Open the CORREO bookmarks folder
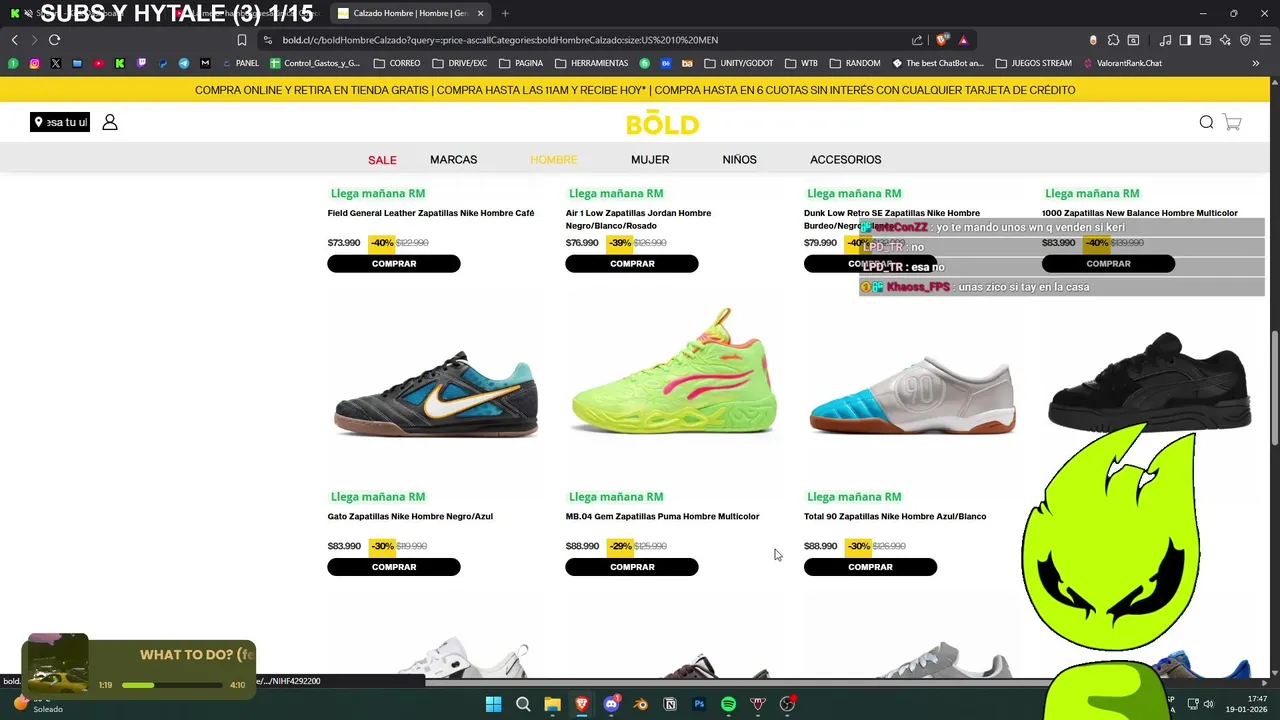The width and height of the screenshot is (1280, 720). (397, 63)
